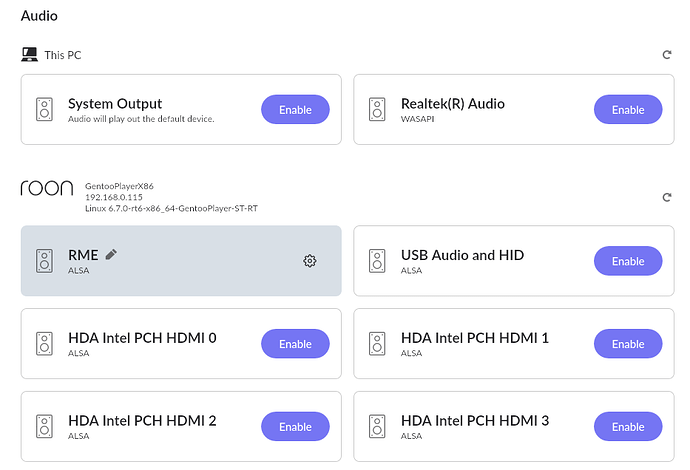Image resolution: width=690 pixels, height=470 pixels.
Task: Click the roon logo
Action: coord(47,188)
